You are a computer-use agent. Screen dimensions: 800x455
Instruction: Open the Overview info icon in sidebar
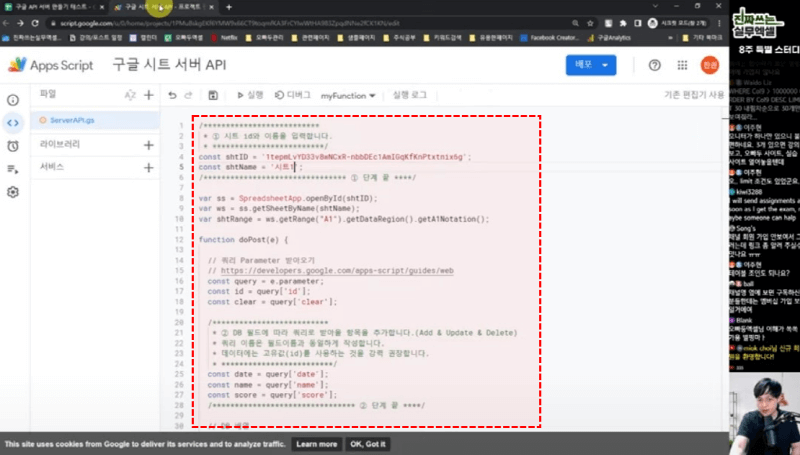(x=13, y=100)
